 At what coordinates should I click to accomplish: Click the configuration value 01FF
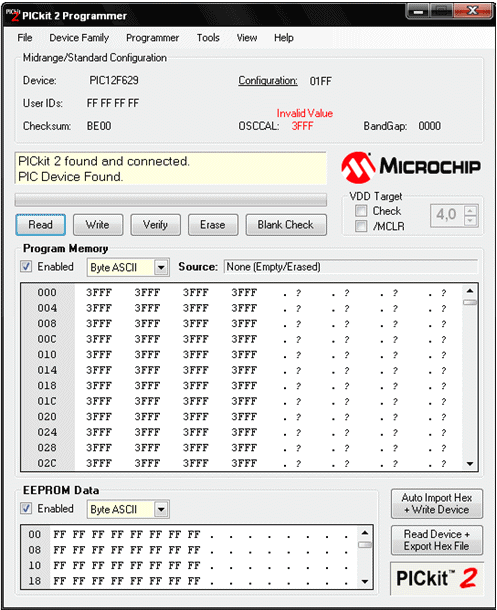(x=321, y=81)
